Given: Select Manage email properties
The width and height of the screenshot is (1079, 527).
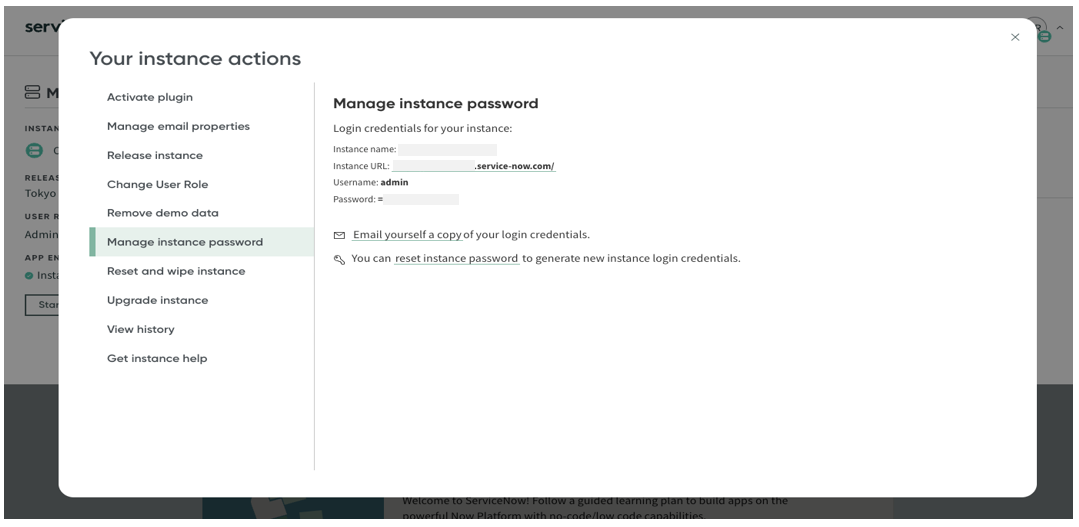Looking at the screenshot, I should click(178, 126).
